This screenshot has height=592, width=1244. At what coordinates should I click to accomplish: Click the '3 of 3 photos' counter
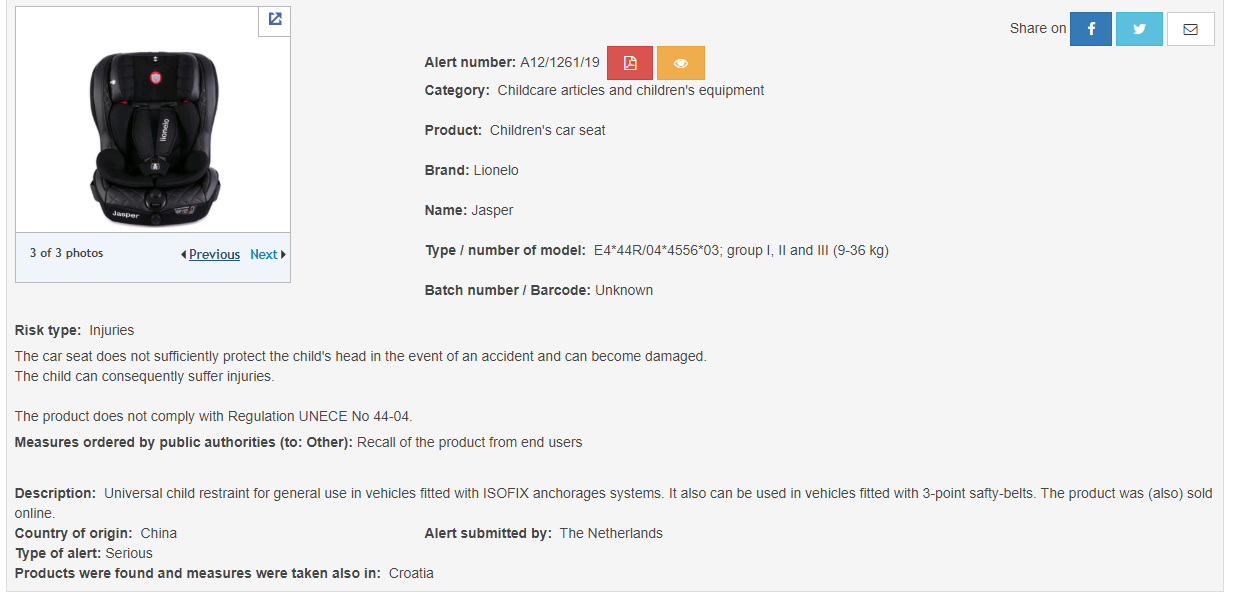pyautogui.click(x=66, y=253)
